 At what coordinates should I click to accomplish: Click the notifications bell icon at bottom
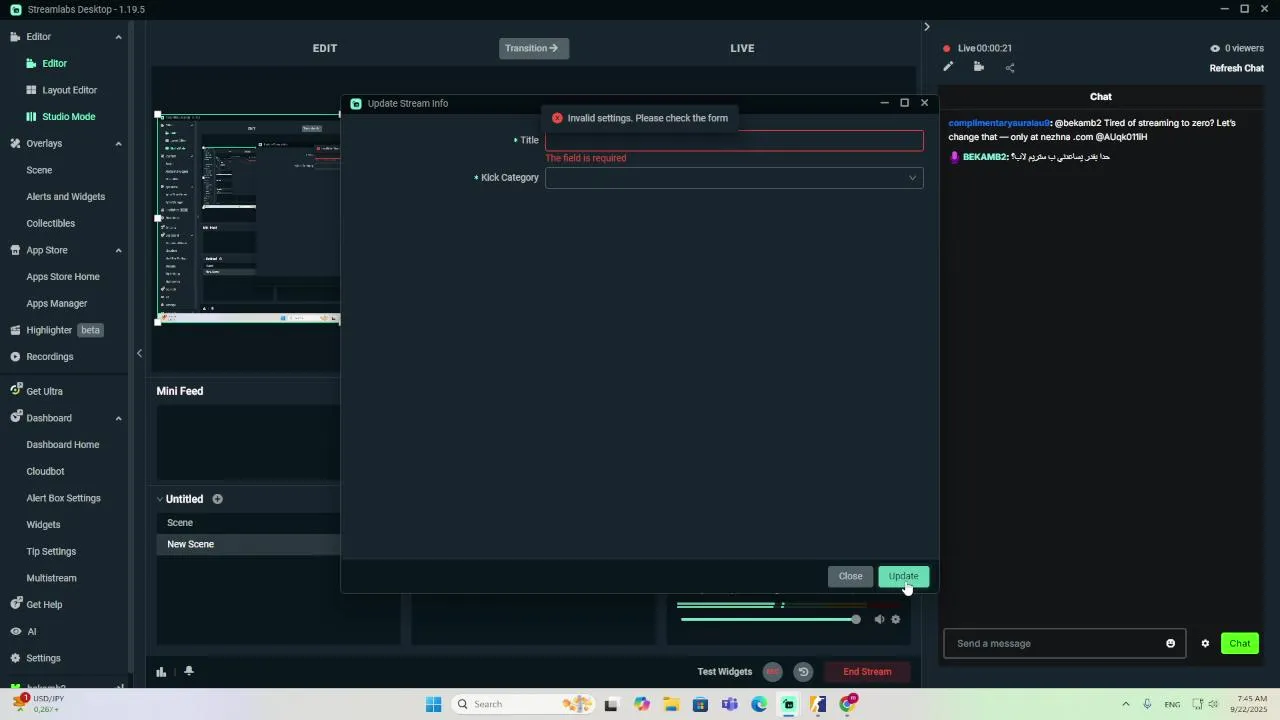188,671
